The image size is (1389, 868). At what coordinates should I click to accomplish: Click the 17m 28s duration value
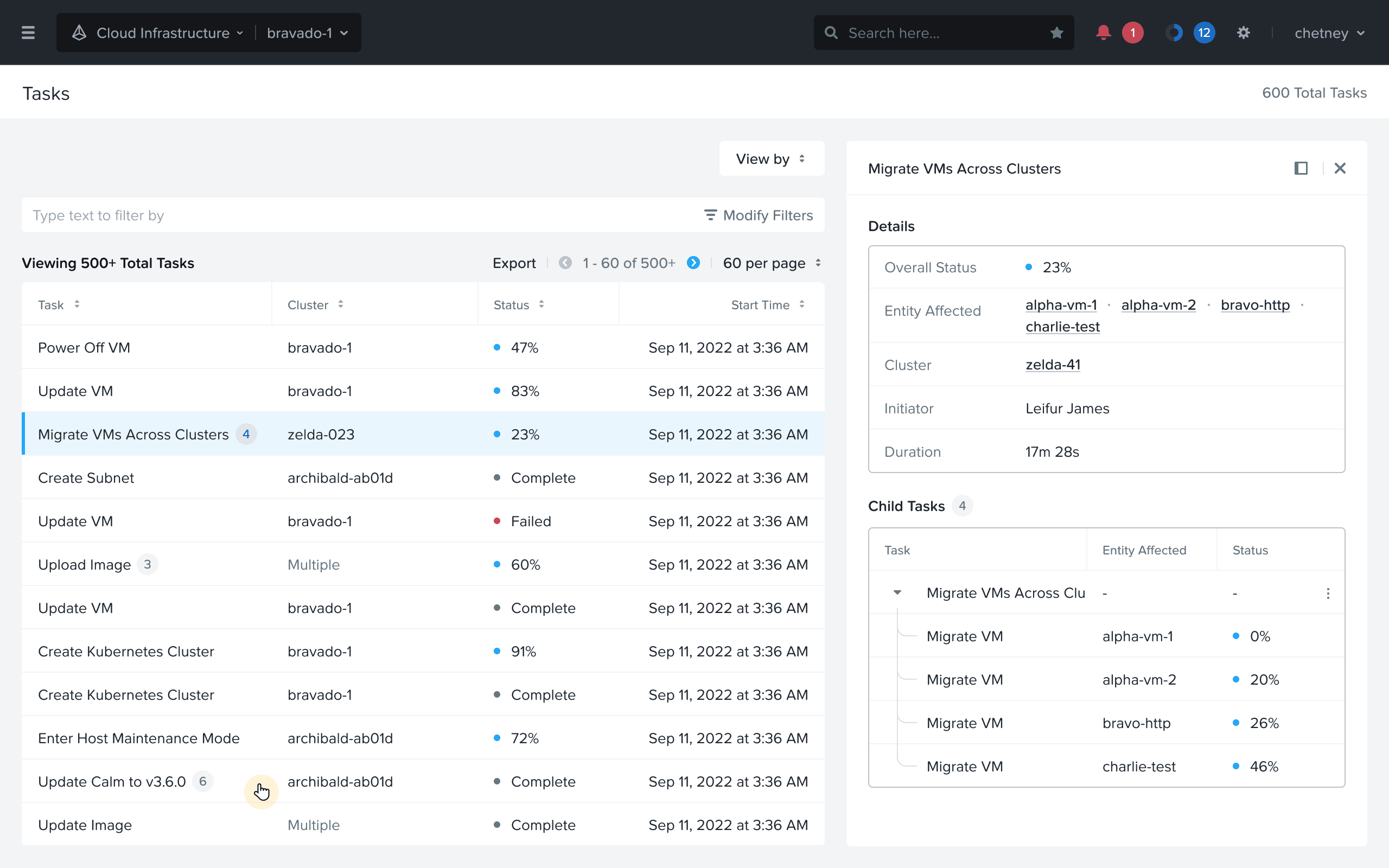tap(1052, 452)
